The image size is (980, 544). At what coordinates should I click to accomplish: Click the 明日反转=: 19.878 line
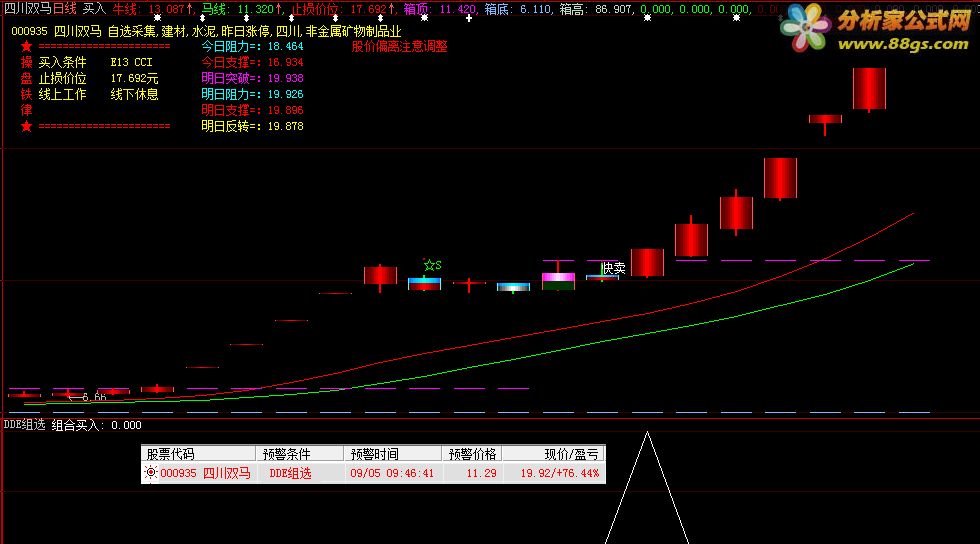pyautogui.click(x=252, y=126)
